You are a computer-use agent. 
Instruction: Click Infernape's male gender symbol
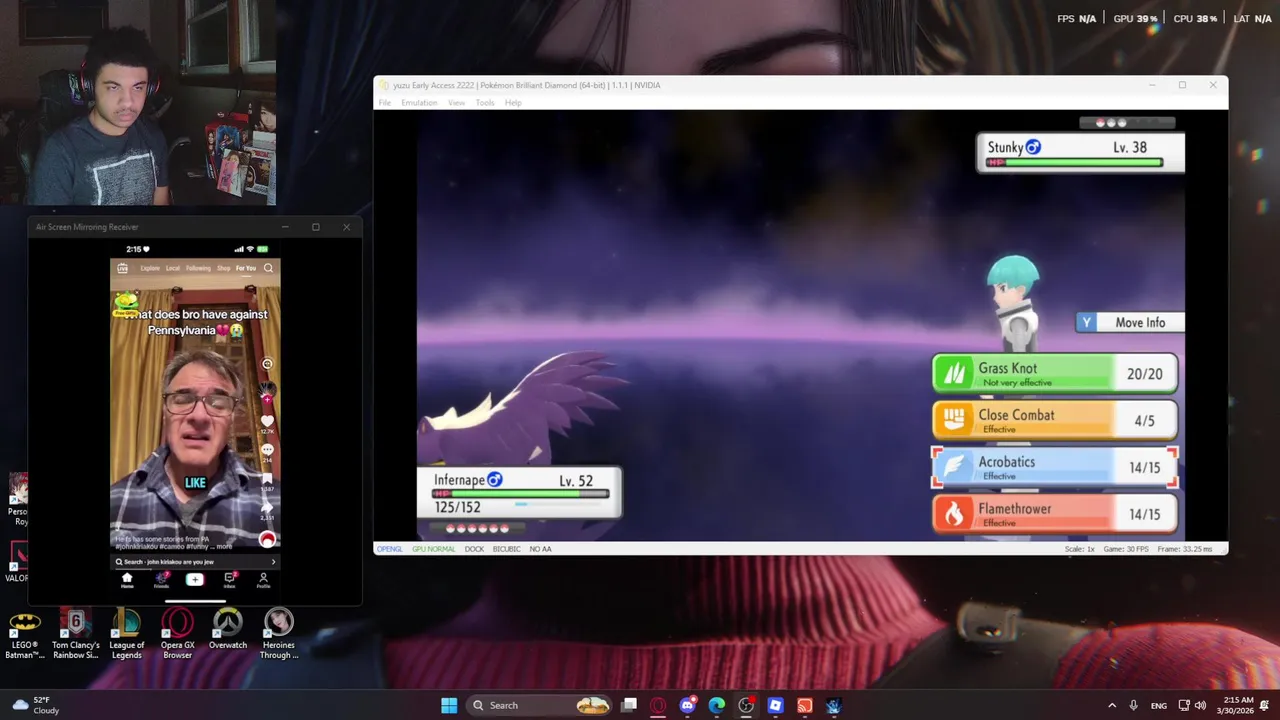[x=494, y=480]
